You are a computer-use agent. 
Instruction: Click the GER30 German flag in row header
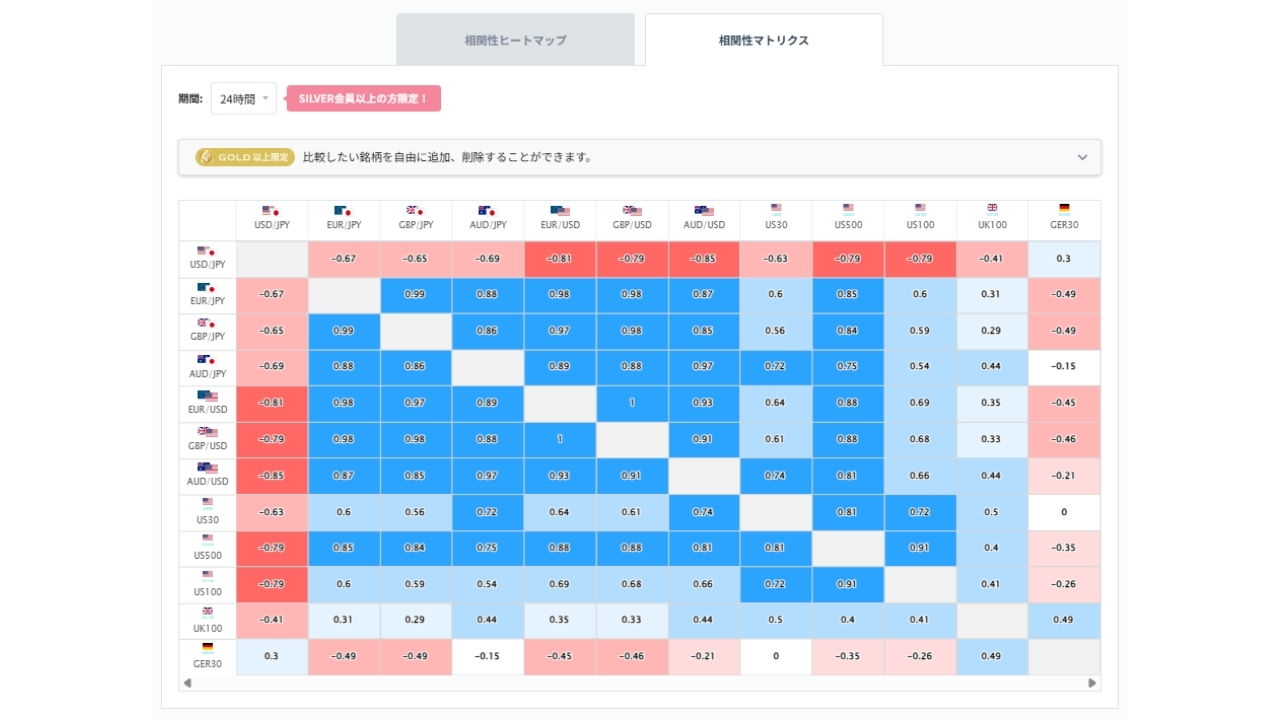coord(207,647)
